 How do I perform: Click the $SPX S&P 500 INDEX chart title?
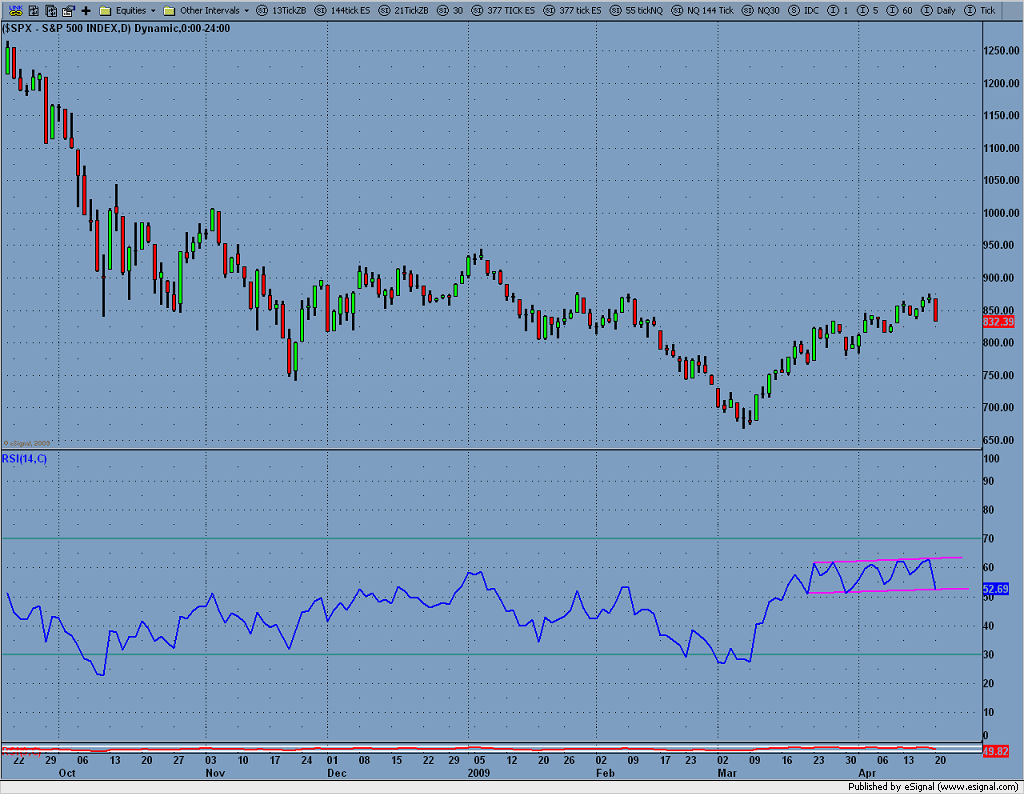pyautogui.click(x=116, y=28)
